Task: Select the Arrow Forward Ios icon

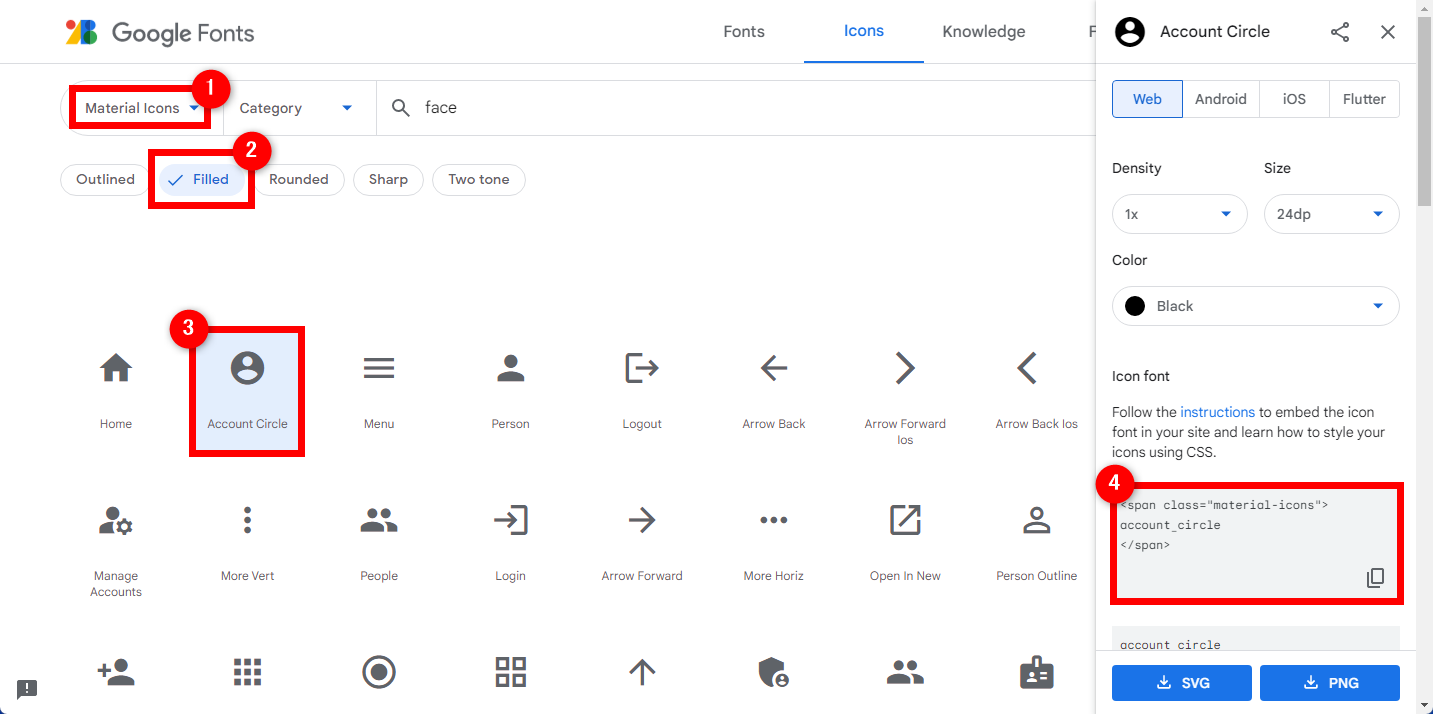Action: click(x=905, y=368)
